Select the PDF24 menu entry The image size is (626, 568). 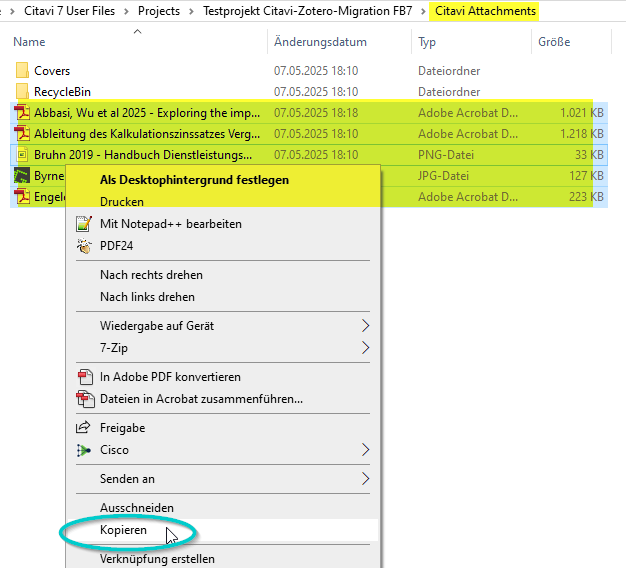(117, 246)
